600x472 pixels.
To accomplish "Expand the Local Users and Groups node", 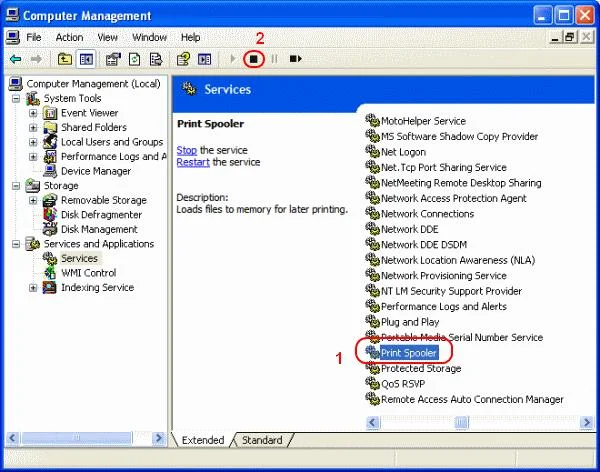I will click(x=33, y=142).
